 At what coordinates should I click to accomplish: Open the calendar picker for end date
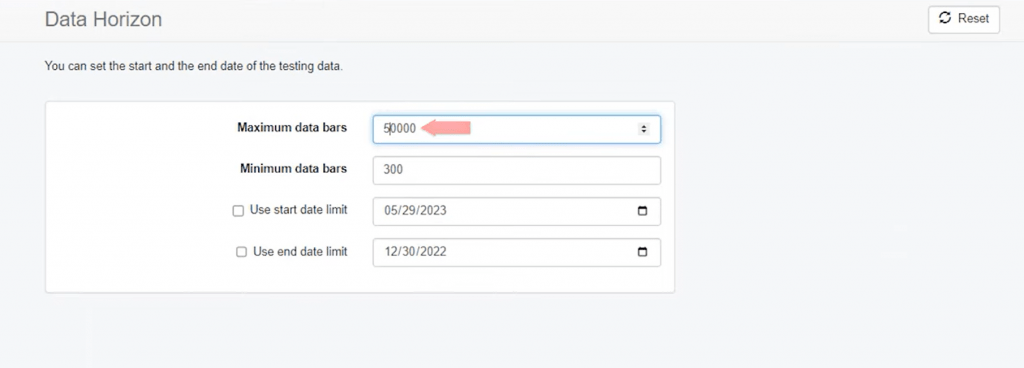tap(642, 253)
